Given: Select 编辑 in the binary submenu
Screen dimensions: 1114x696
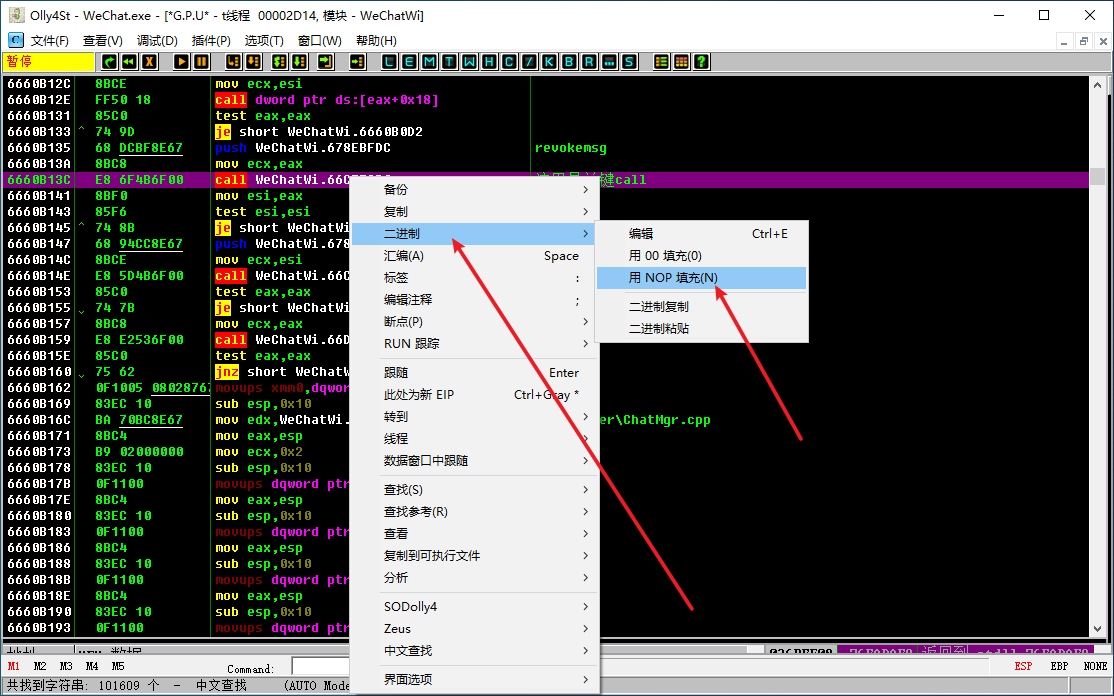Looking at the screenshot, I should (701, 234).
